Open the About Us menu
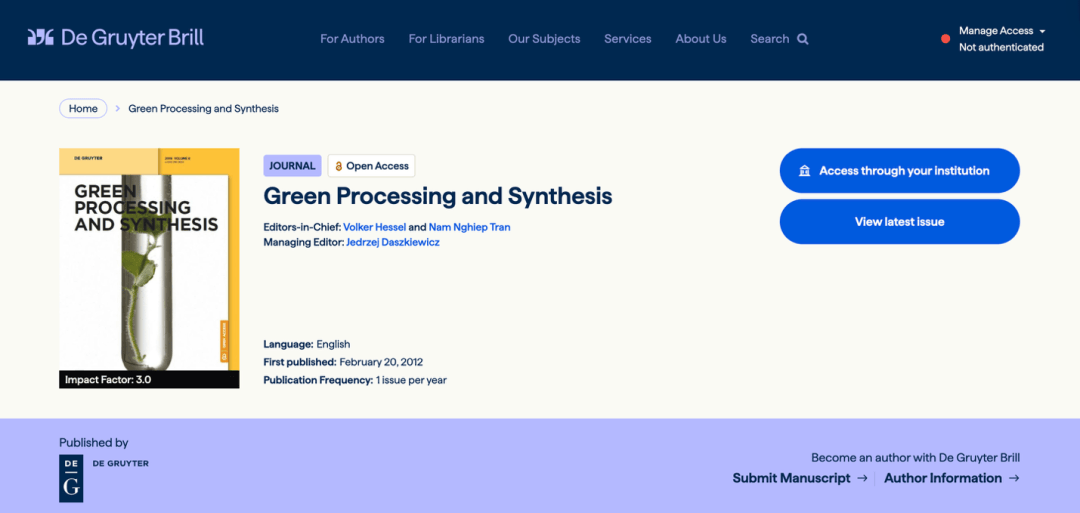1080x513 pixels. (700, 39)
